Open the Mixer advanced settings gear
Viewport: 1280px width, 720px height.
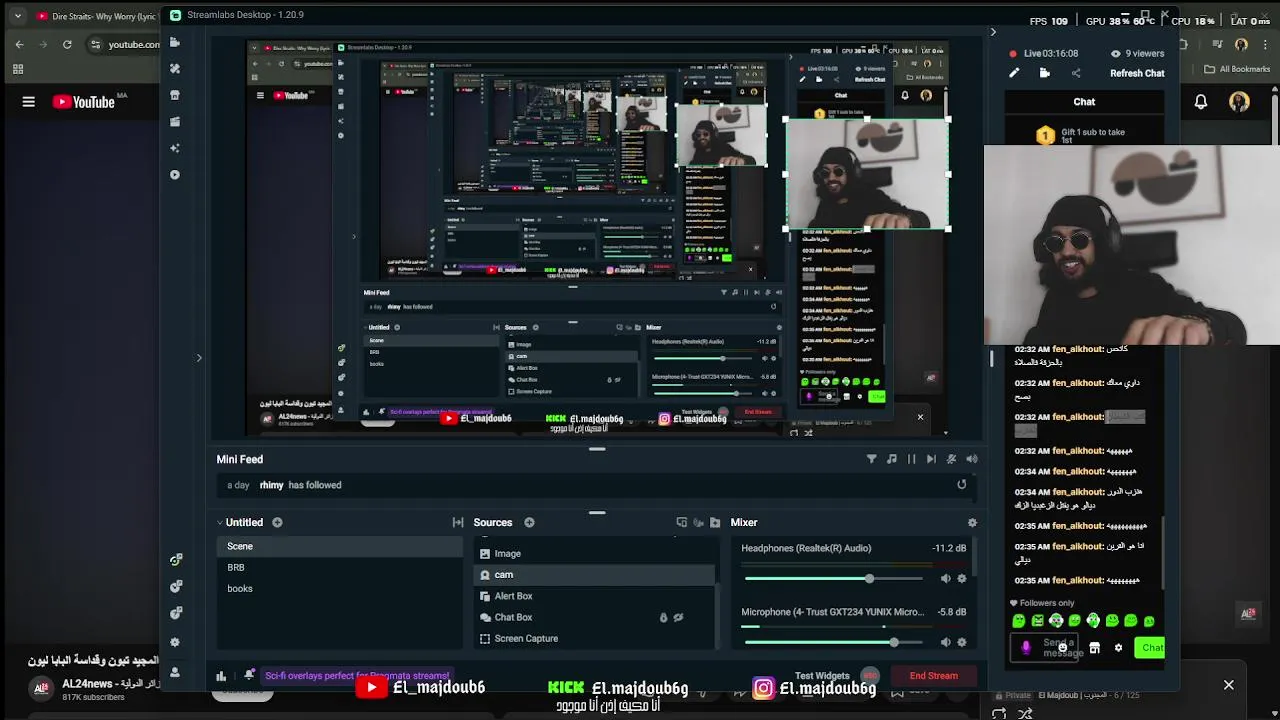point(972,522)
